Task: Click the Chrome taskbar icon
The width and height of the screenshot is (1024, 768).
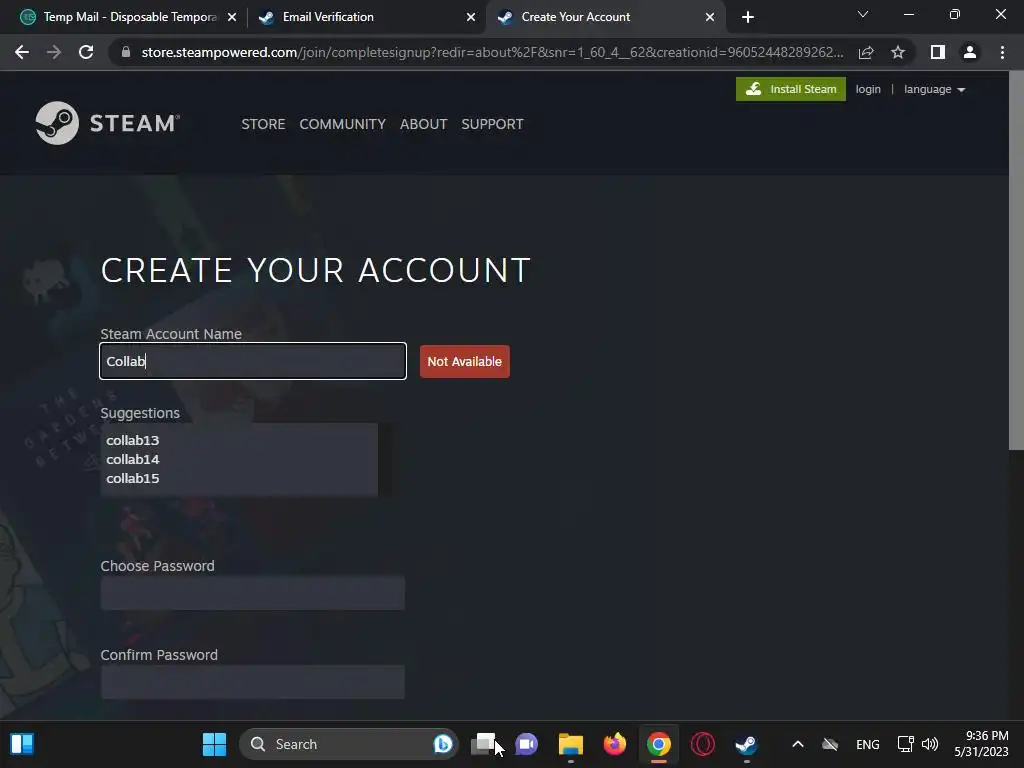Action: [659, 744]
